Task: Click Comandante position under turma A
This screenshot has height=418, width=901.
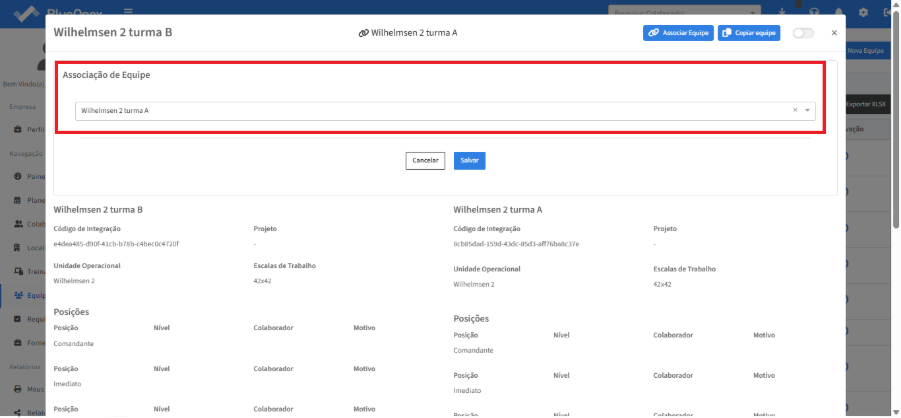Action: (x=473, y=351)
